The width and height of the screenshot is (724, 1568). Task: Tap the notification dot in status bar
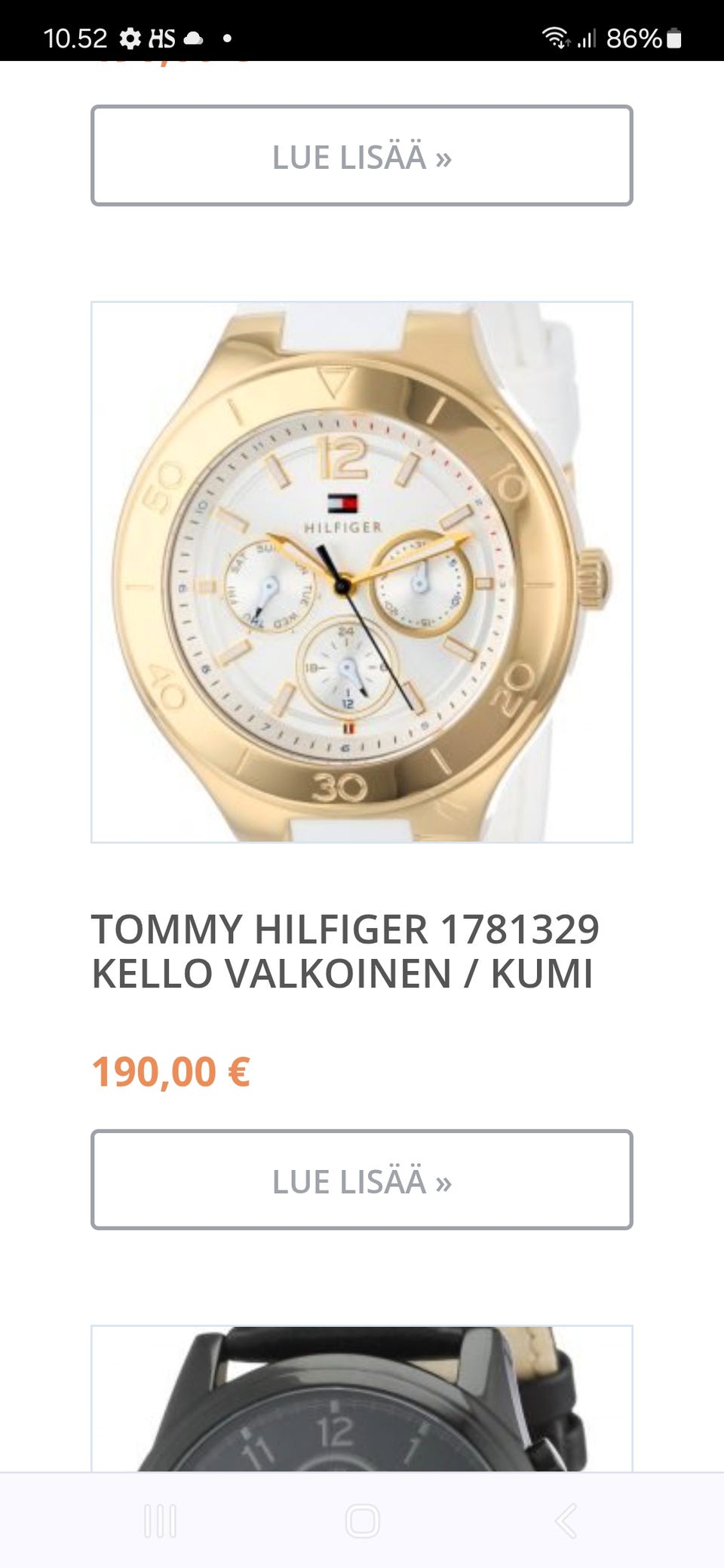(227, 38)
